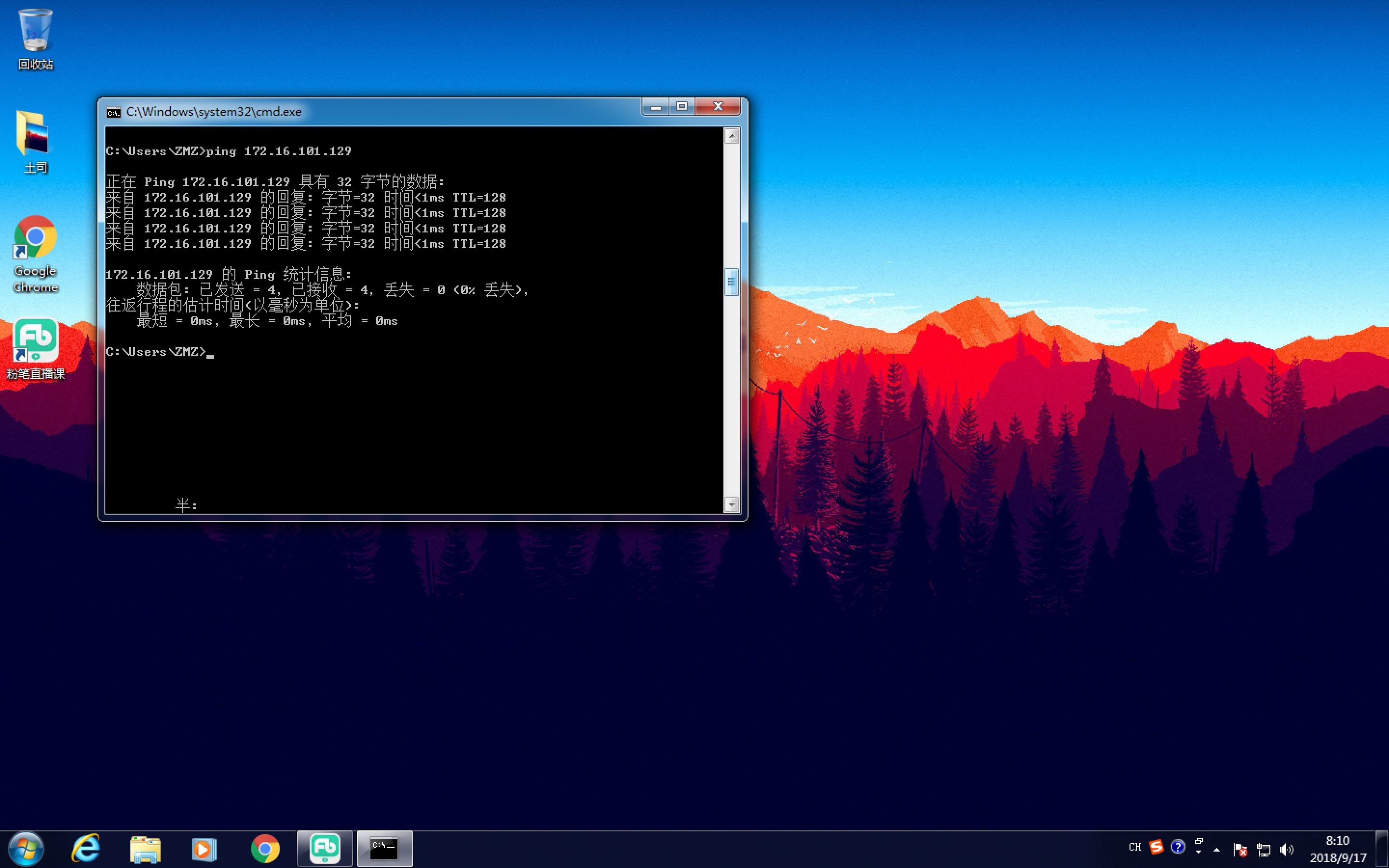The image size is (1389, 868).
Task: Click the '数据包: 已发送 = 4' line
Action: pos(332,290)
